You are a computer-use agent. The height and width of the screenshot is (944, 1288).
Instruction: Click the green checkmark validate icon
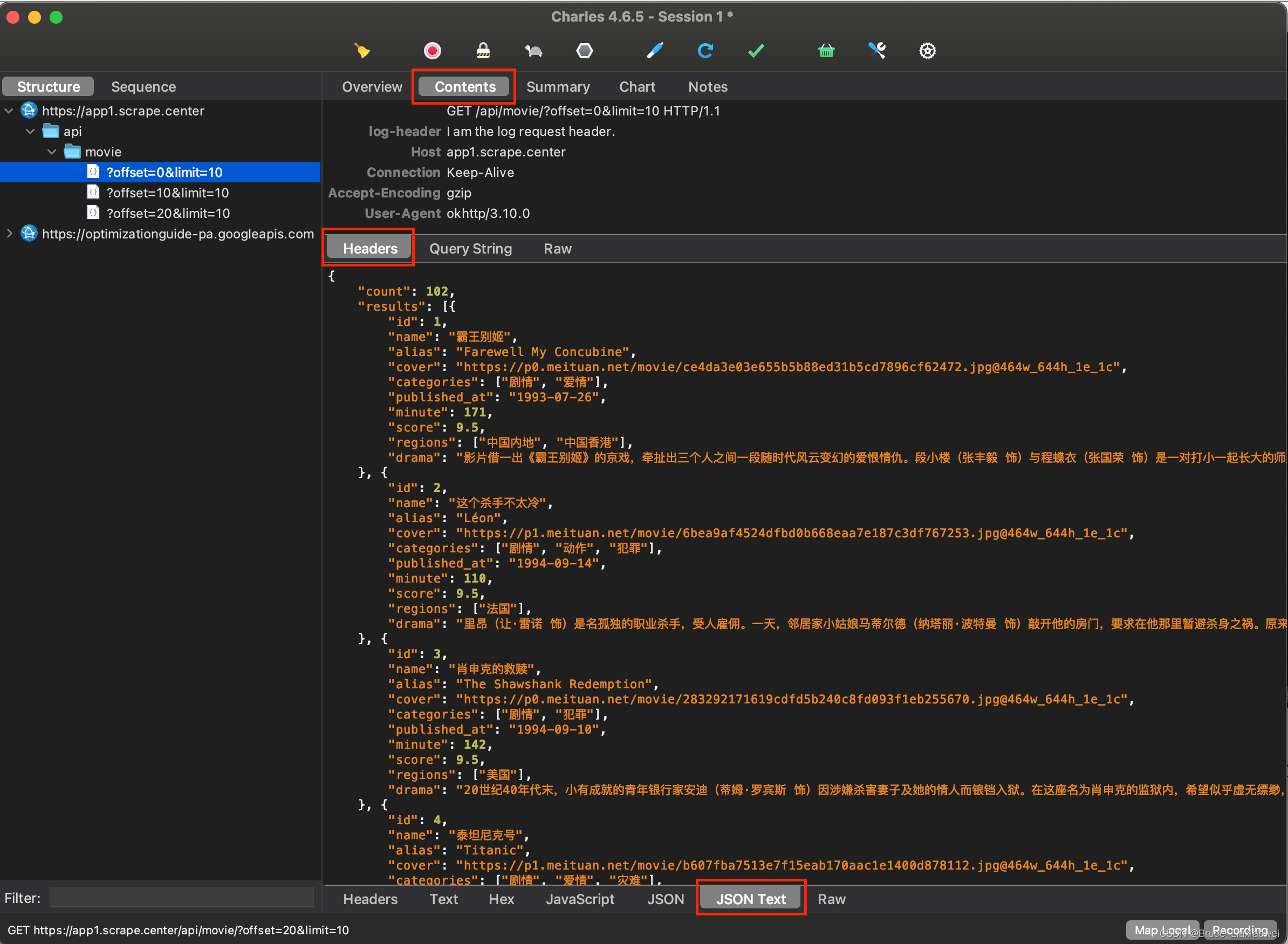pos(756,51)
